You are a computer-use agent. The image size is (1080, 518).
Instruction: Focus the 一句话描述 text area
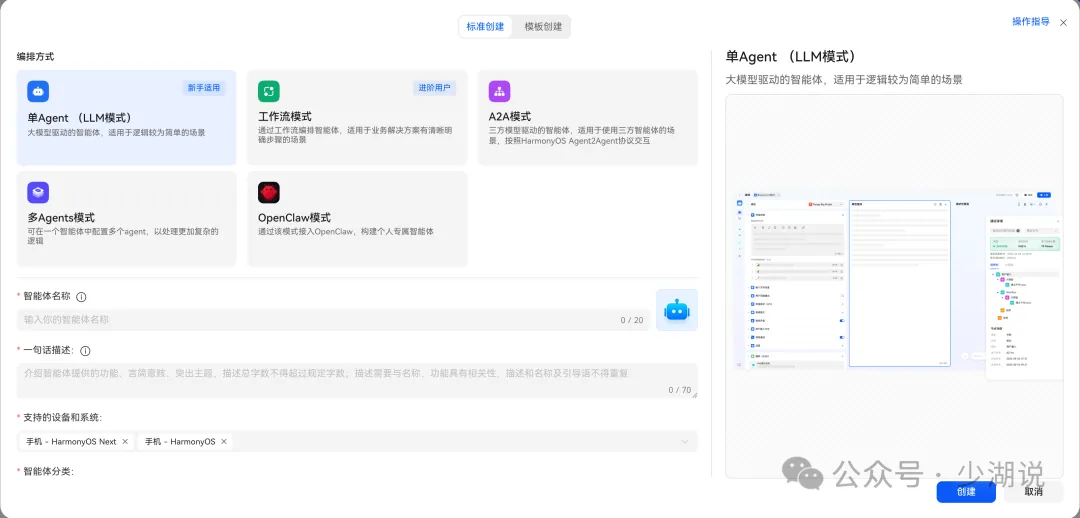point(357,380)
